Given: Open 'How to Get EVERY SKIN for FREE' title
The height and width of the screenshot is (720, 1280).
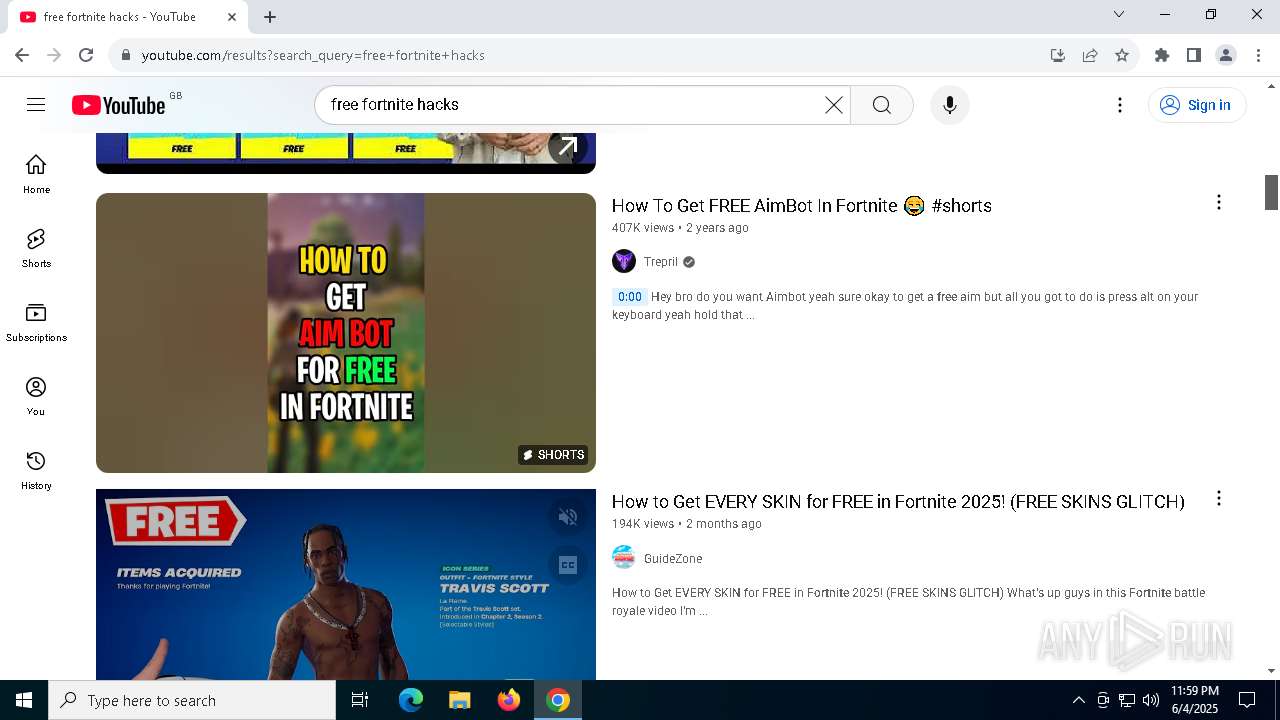Looking at the screenshot, I should 898,501.
